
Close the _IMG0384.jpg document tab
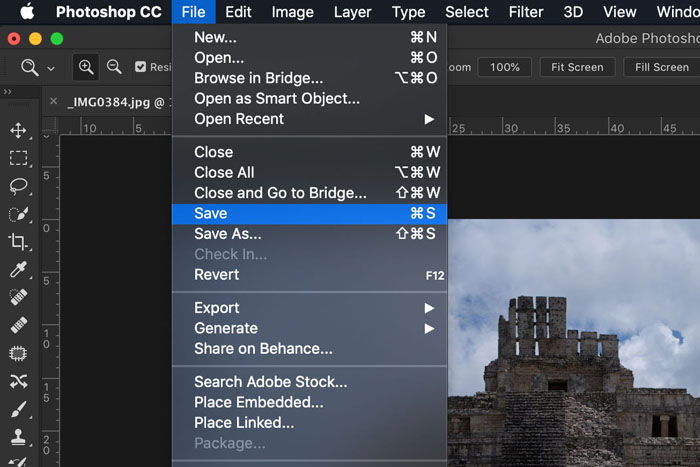[x=54, y=101]
